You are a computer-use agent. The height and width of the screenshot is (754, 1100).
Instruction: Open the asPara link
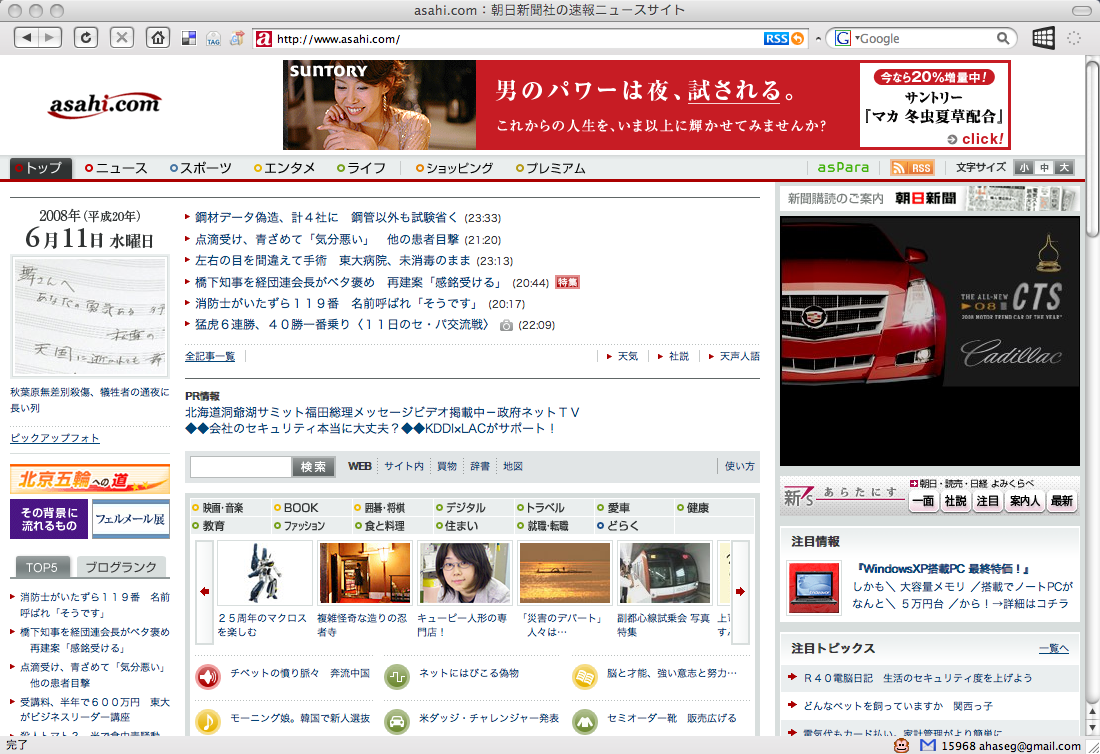[843, 168]
